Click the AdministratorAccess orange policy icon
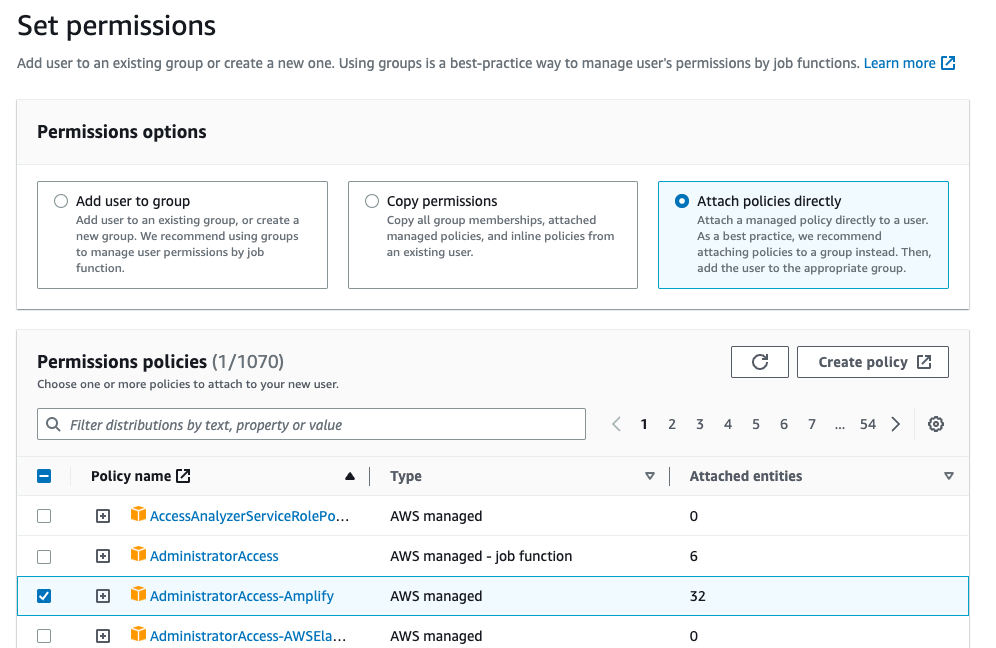This screenshot has width=996, height=648. 138,555
